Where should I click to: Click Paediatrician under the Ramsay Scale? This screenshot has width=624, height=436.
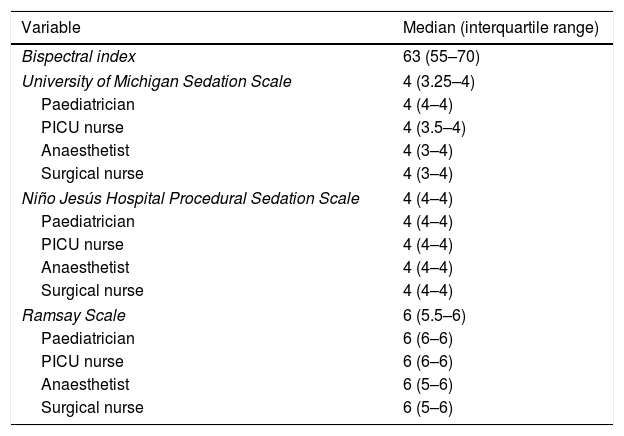click(88, 338)
